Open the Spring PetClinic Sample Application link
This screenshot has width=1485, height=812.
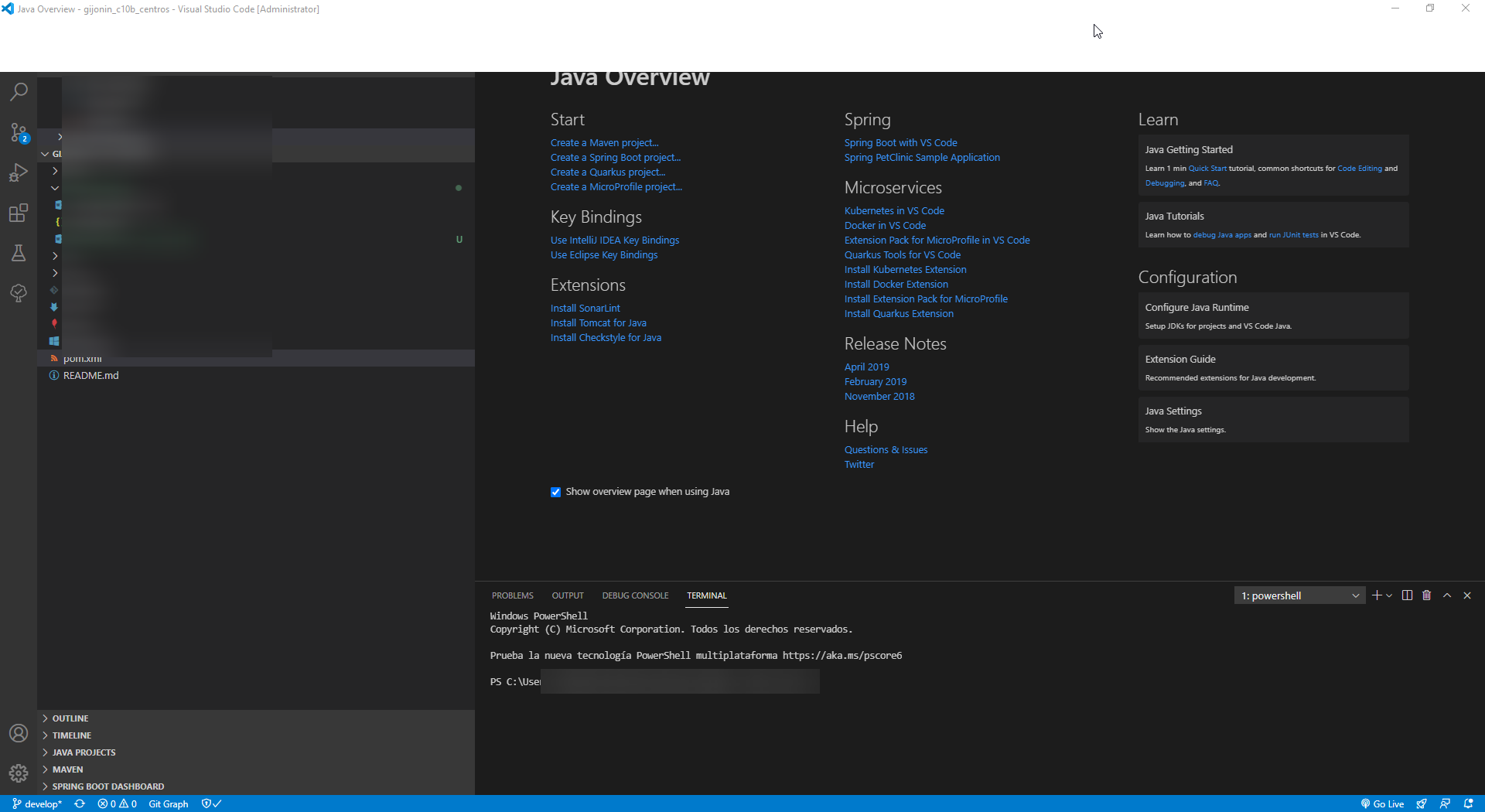(921, 157)
